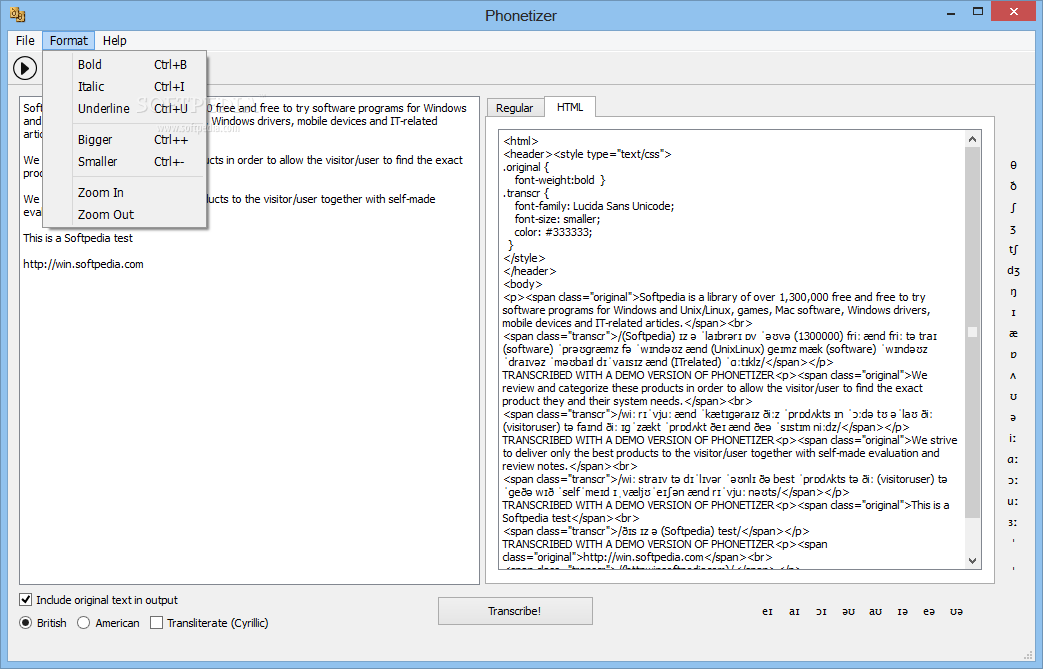
Task: Insert the ð phonetic symbol
Action: click(1013, 186)
